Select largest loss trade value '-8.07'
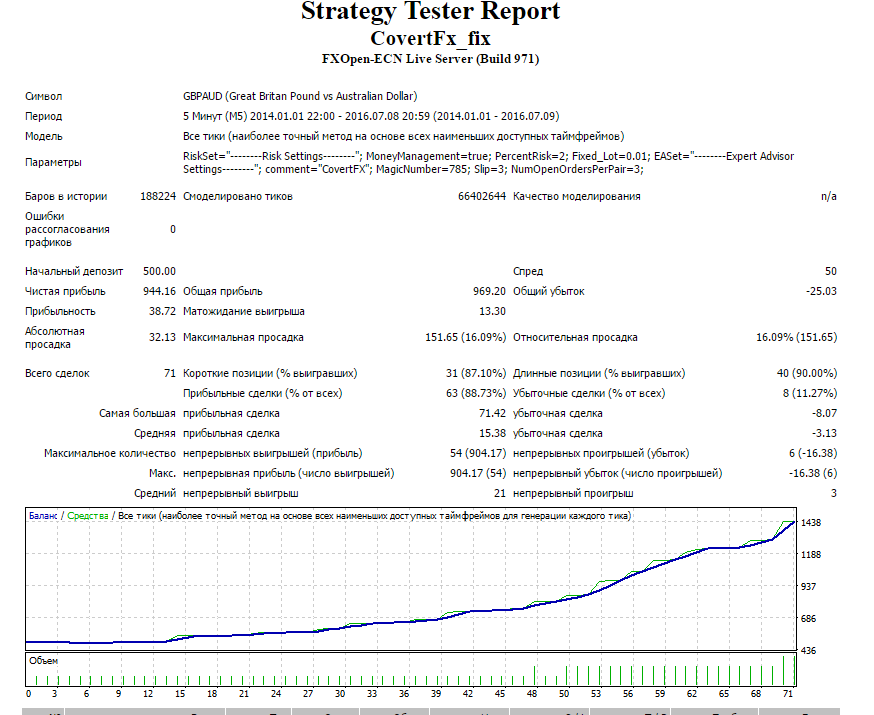 click(x=824, y=414)
